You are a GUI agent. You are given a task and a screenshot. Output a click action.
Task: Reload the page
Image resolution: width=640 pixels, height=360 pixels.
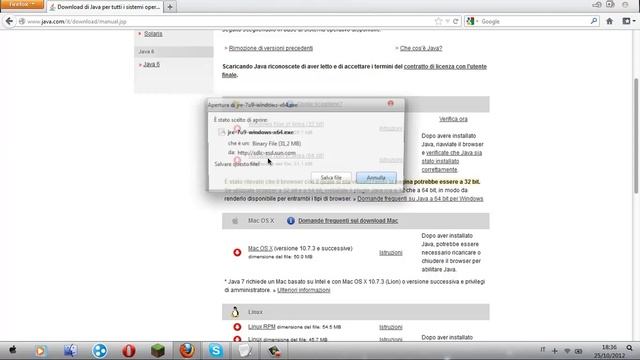tap(456, 21)
